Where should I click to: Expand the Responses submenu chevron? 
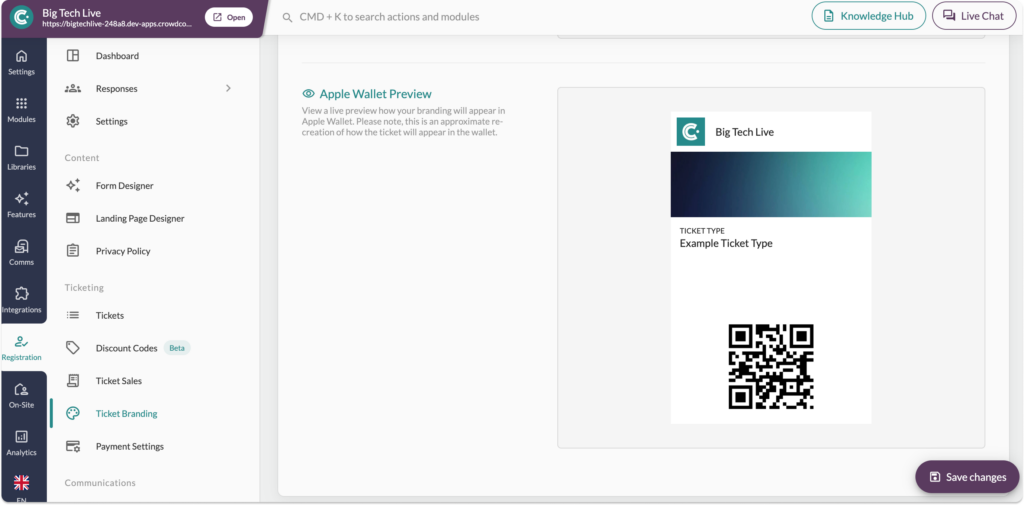pyautogui.click(x=228, y=89)
